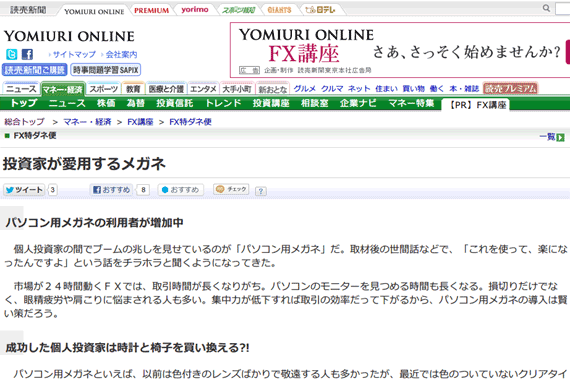Go to FX講座 breadcrumb
Viewport: 570px width, 379px height.
click(140, 122)
